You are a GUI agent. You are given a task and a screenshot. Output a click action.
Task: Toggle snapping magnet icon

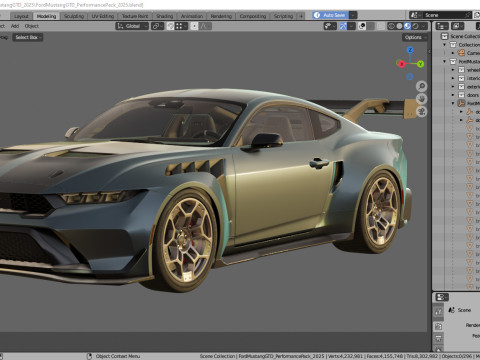click(x=170, y=26)
